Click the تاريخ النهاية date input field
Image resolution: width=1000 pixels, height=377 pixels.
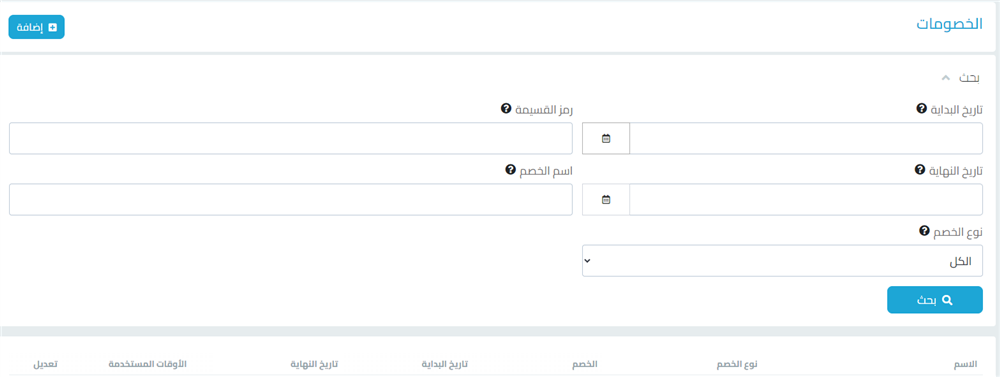[x=806, y=200]
